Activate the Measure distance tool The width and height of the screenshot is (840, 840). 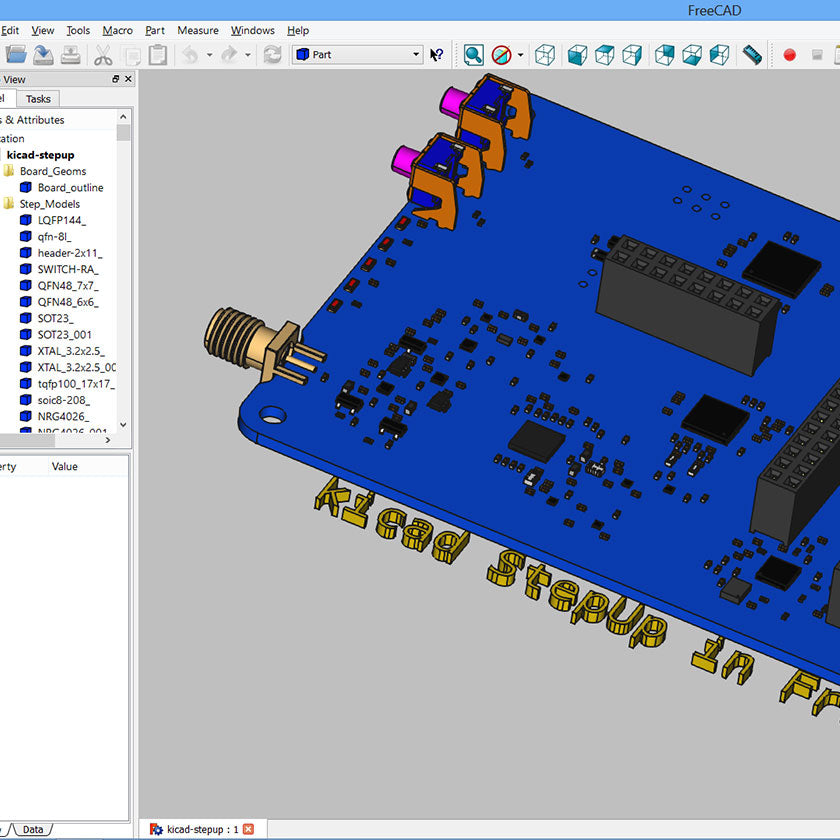point(752,55)
